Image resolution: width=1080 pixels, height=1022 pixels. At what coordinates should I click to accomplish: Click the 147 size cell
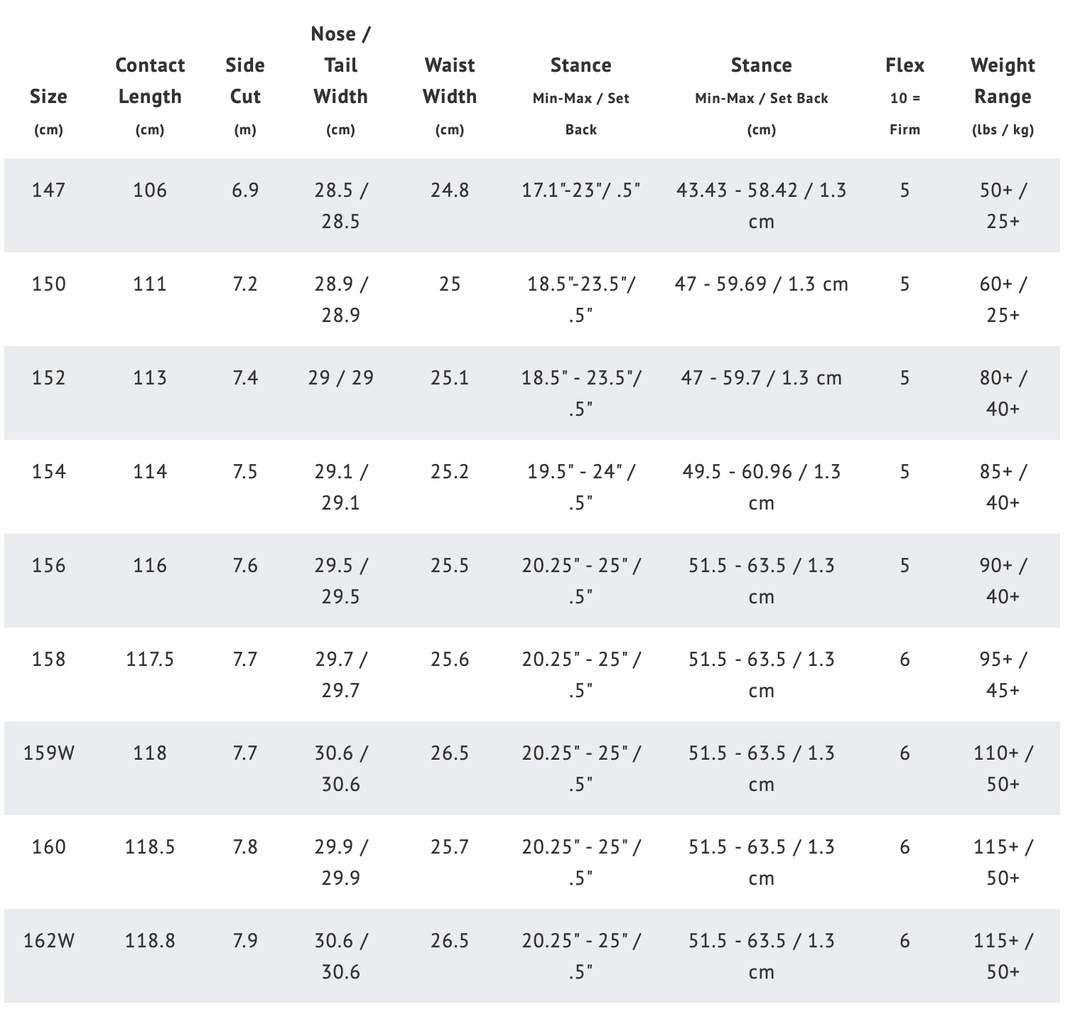point(48,190)
